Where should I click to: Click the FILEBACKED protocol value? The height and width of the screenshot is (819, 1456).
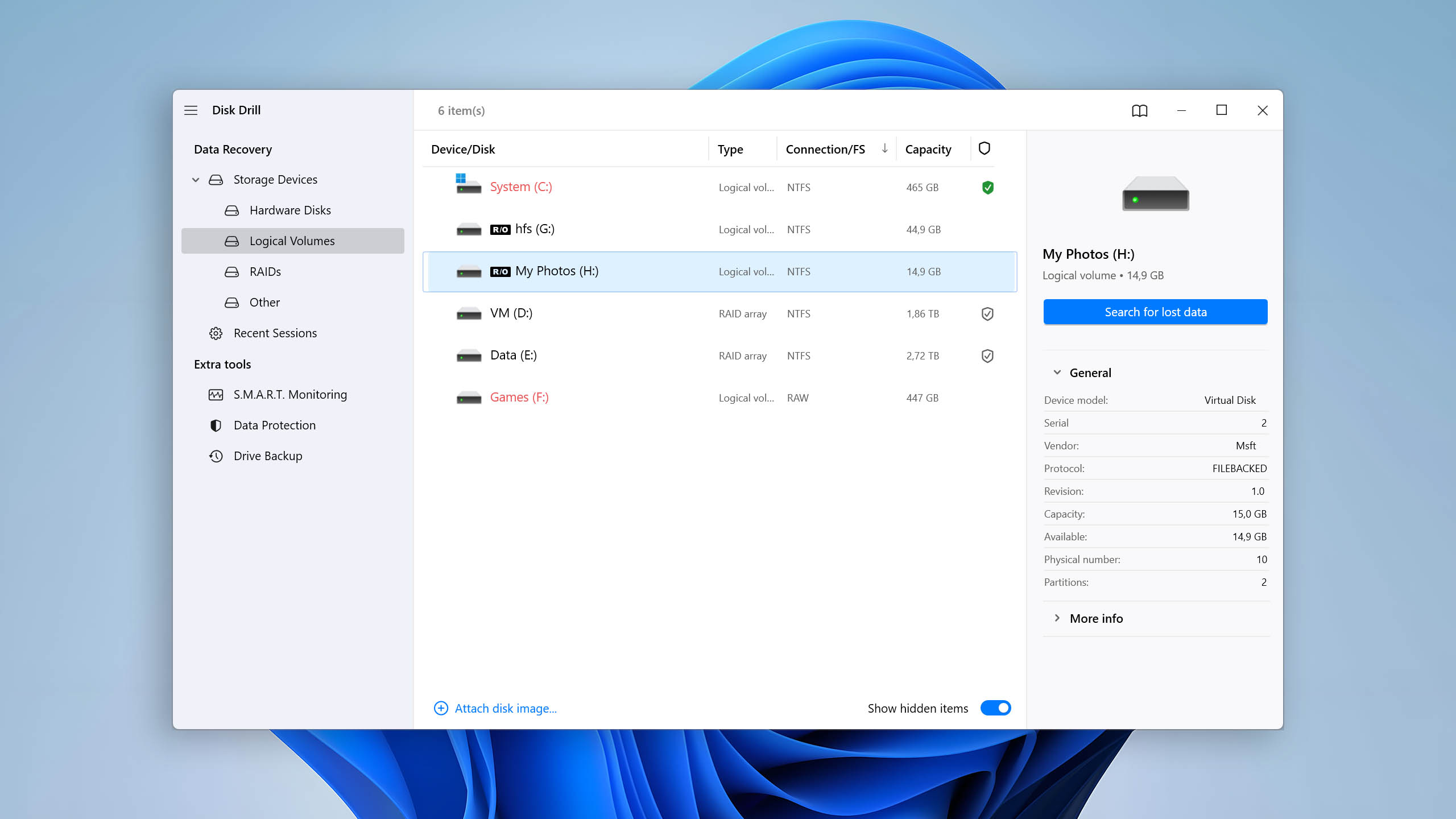click(x=1239, y=469)
